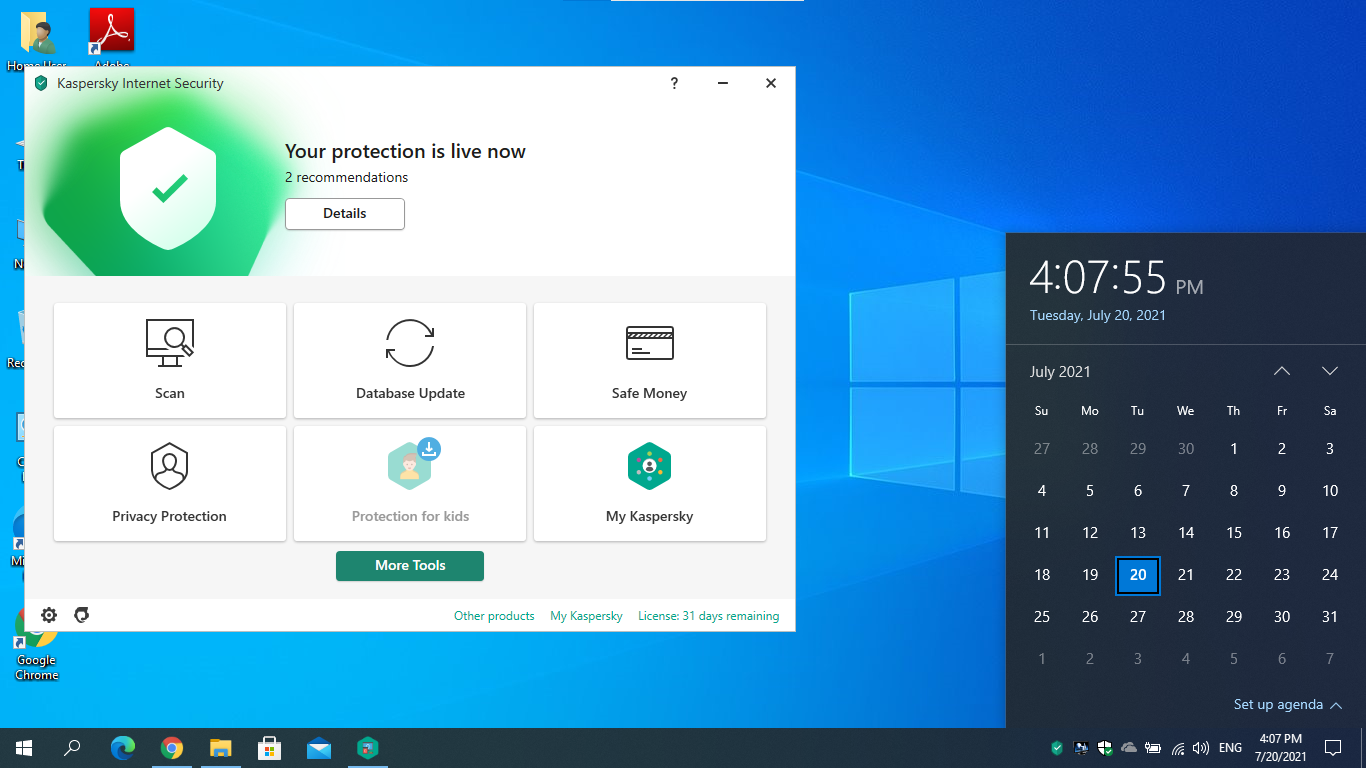
Task: Open Microsoft Edge from the taskbar
Action: 123,748
